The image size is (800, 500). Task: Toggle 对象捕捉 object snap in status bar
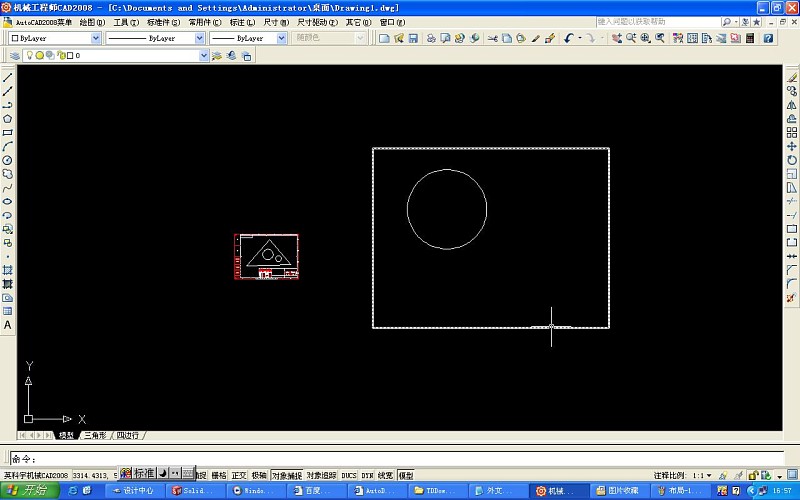[287, 476]
